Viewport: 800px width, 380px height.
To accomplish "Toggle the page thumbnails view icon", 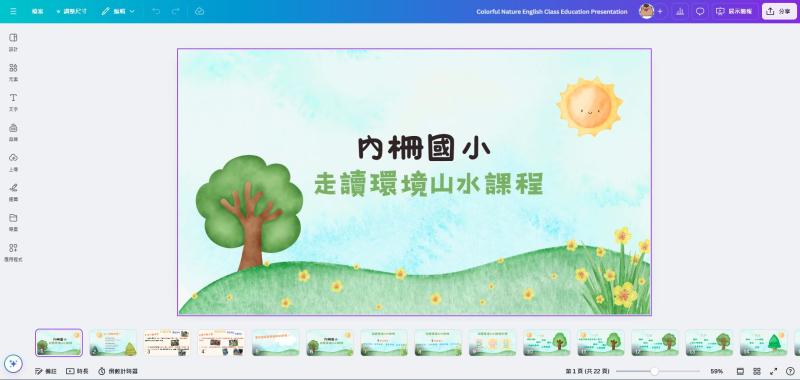I will click(x=740, y=371).
